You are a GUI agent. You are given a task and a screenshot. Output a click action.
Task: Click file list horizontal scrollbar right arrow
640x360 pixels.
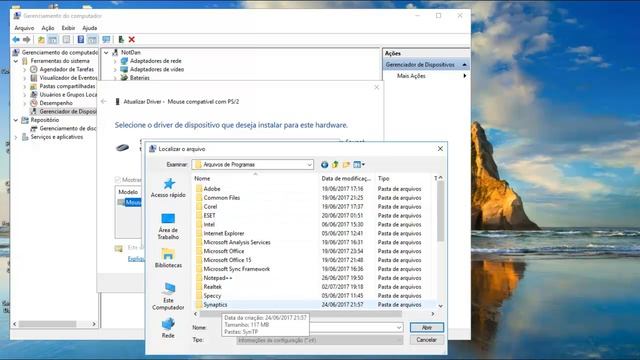pos(433,314)
